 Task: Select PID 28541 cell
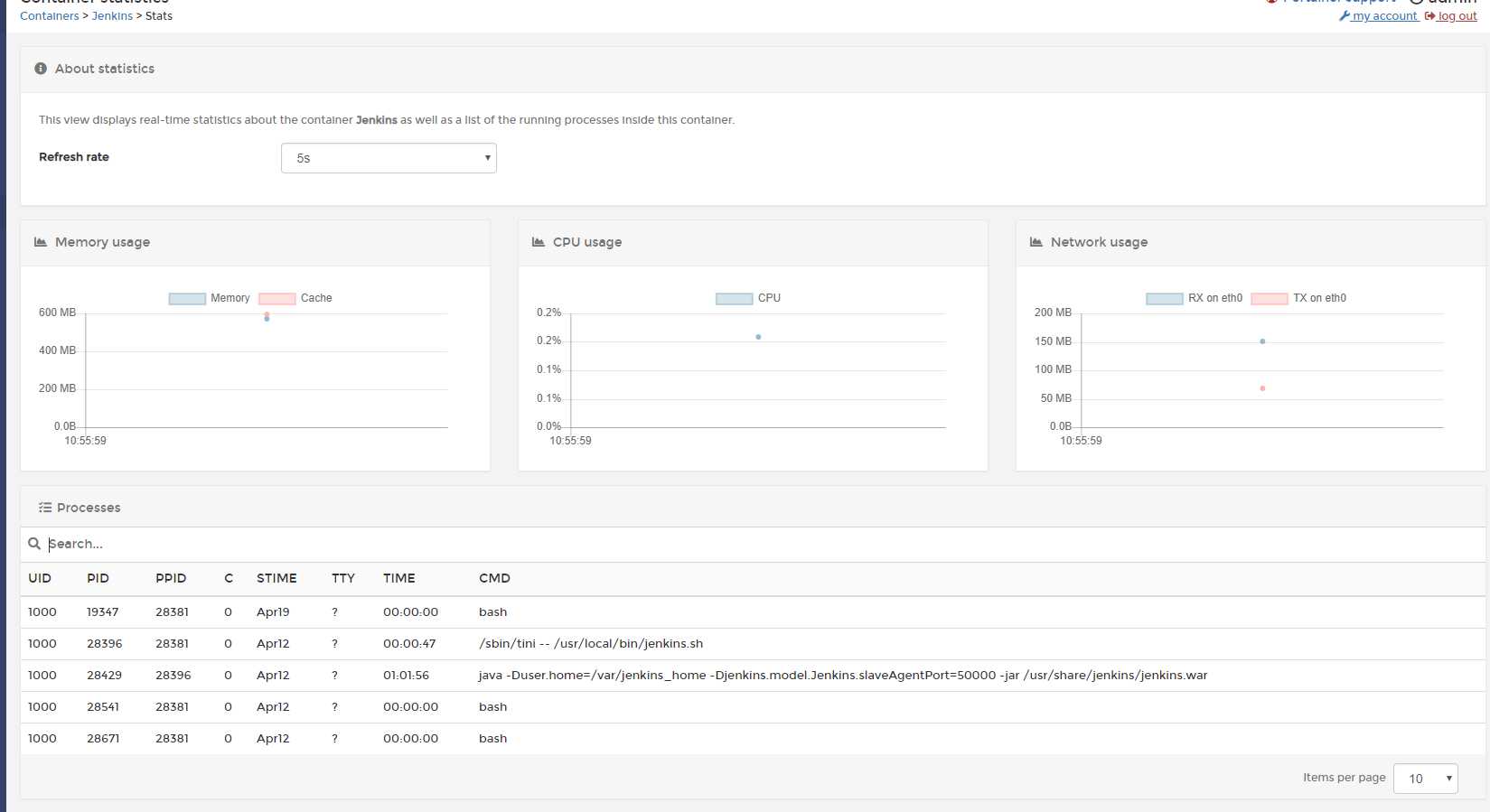point(103,707)
